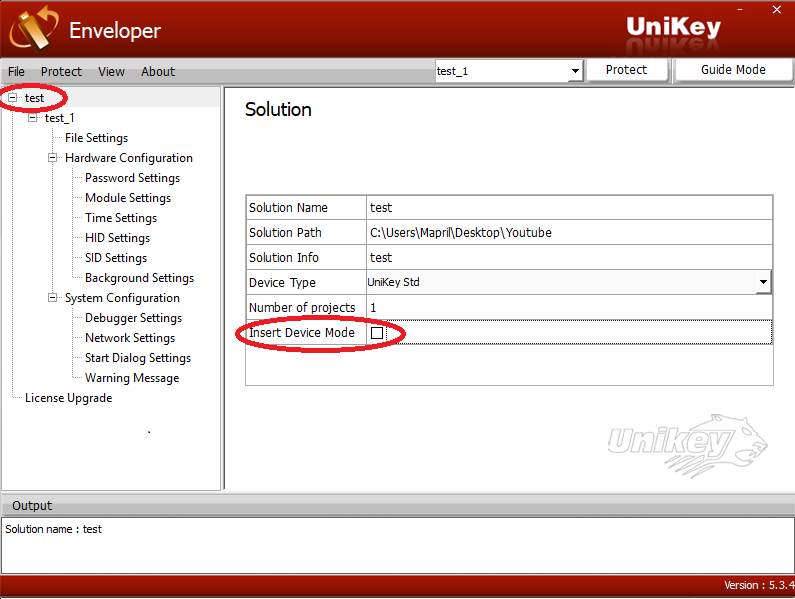The image size is (795, 599).
Task: Select the test solution in the tree
Action: (x=34, y=98)
